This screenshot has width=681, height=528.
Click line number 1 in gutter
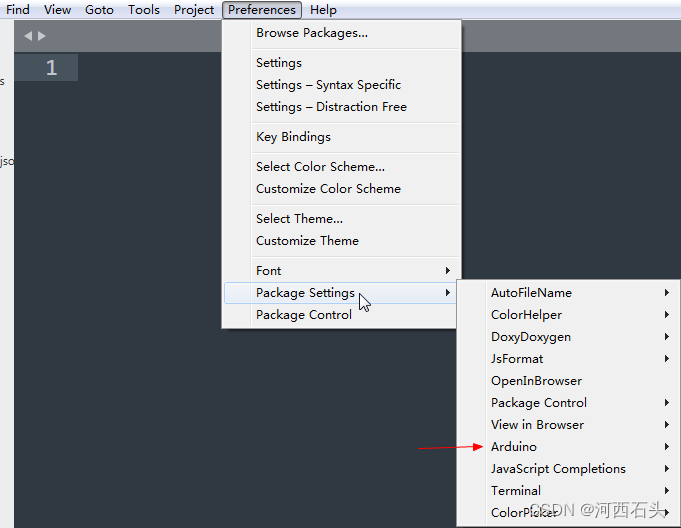coord(51,68)
